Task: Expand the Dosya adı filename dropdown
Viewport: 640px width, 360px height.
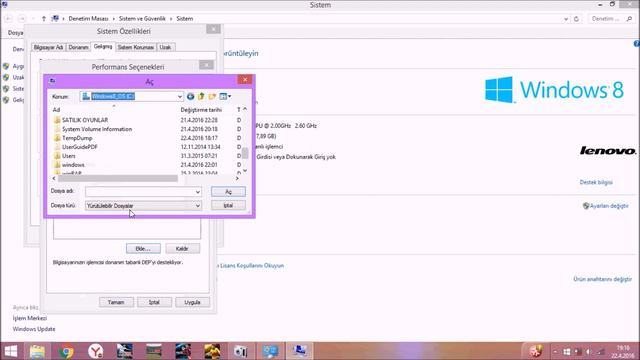Action: 198,192
